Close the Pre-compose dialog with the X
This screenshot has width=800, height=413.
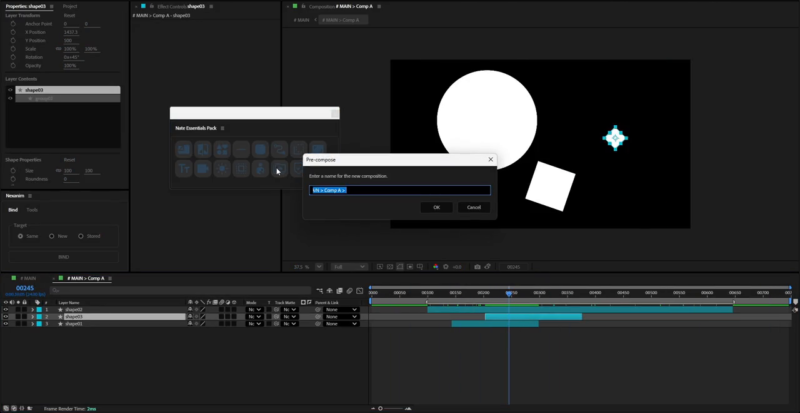(490, 159)
